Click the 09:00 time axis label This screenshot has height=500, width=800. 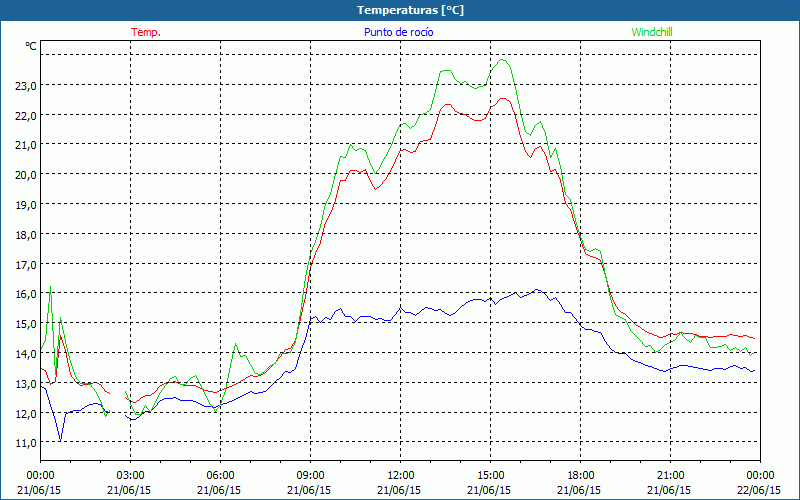(309, 476)
